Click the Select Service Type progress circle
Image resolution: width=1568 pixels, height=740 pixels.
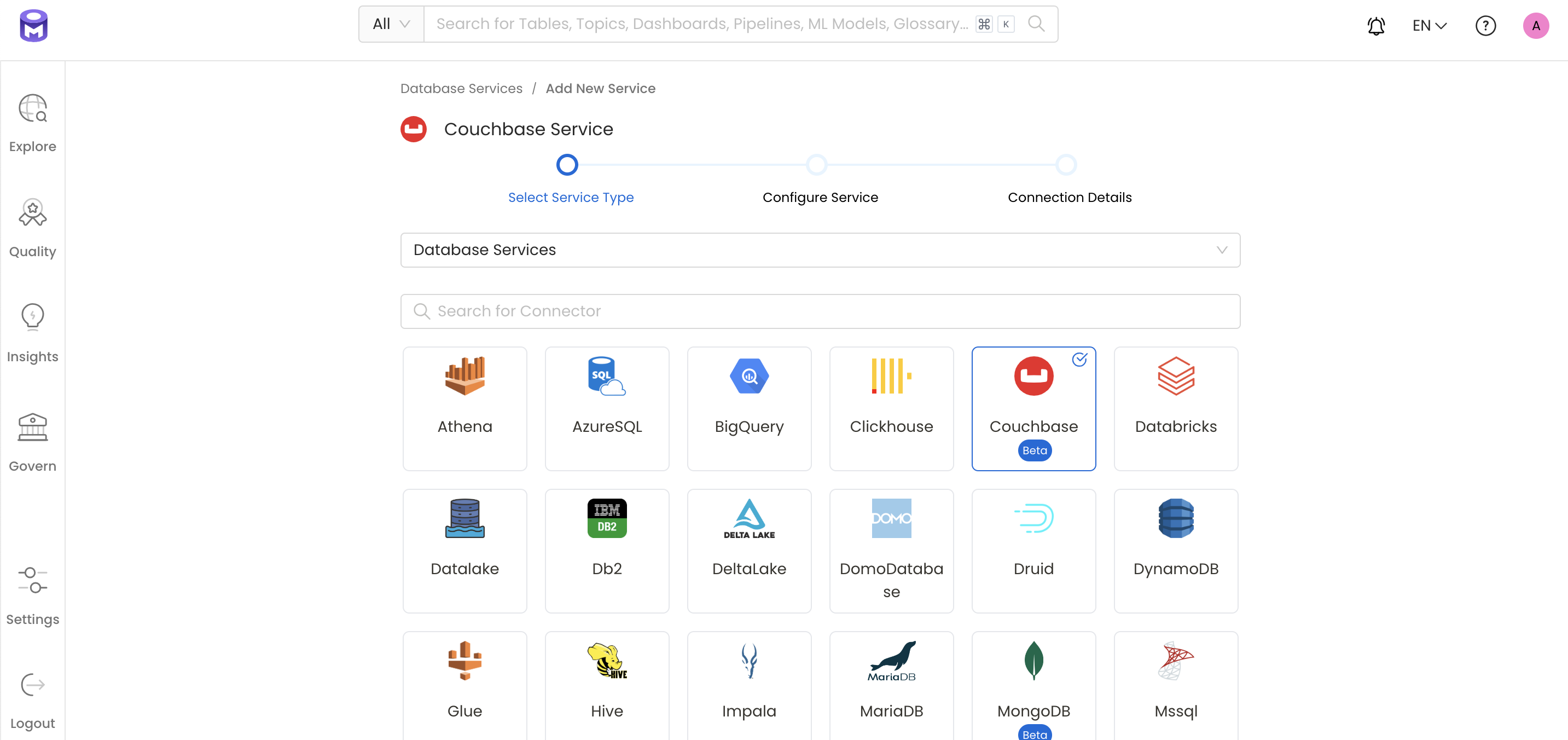coord(567,165)
